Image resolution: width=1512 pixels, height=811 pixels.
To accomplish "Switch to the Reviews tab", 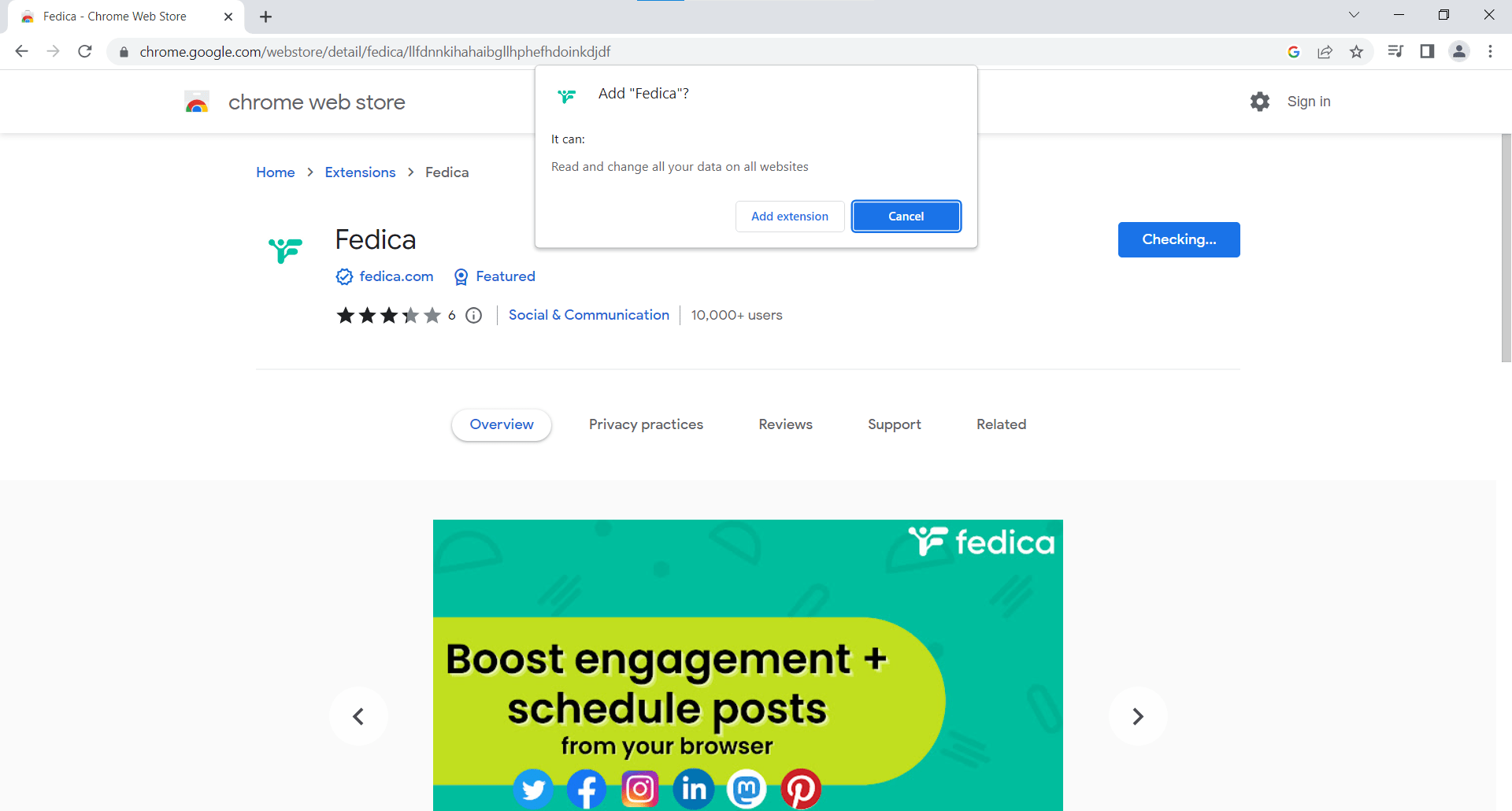I will point(785,424).
